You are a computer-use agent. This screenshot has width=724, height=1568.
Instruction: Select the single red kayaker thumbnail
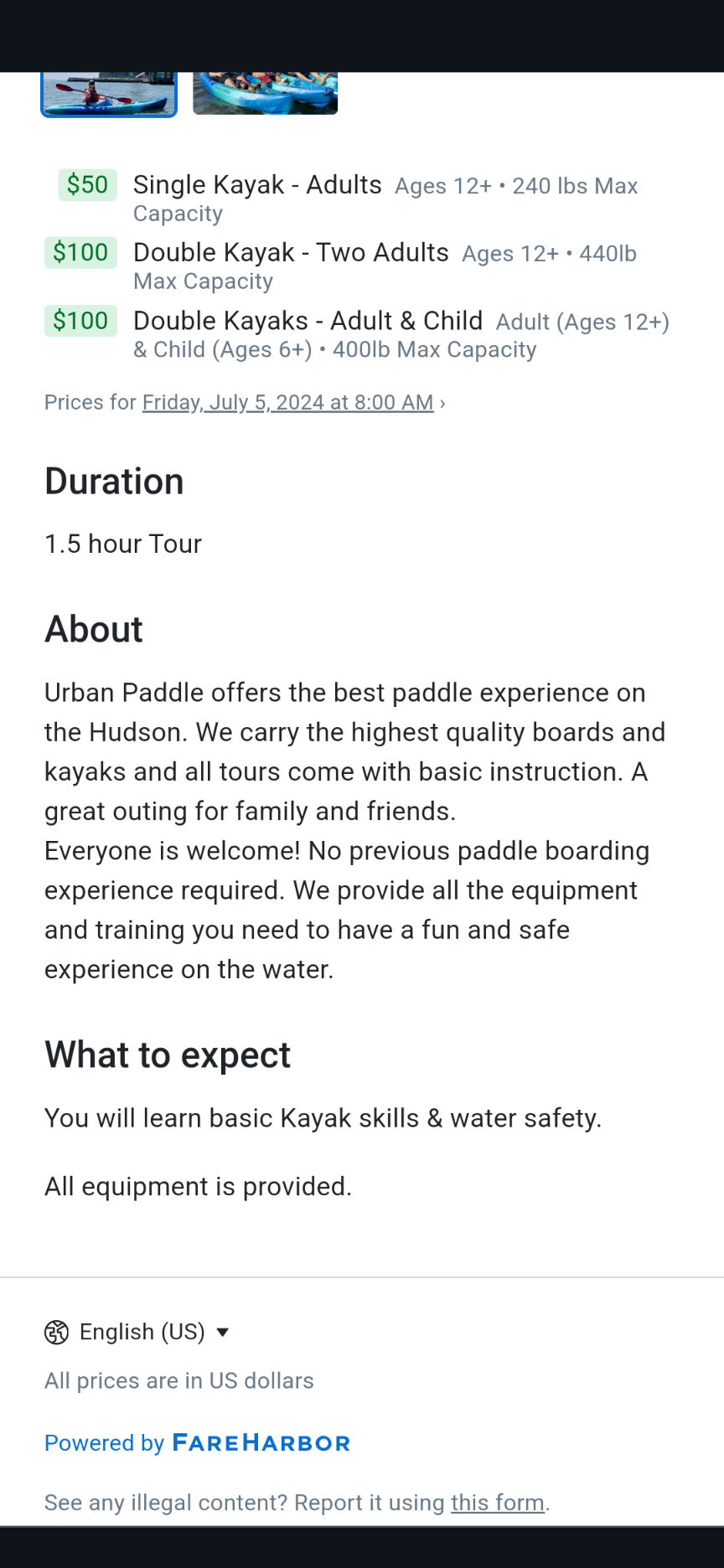point(109,94)
